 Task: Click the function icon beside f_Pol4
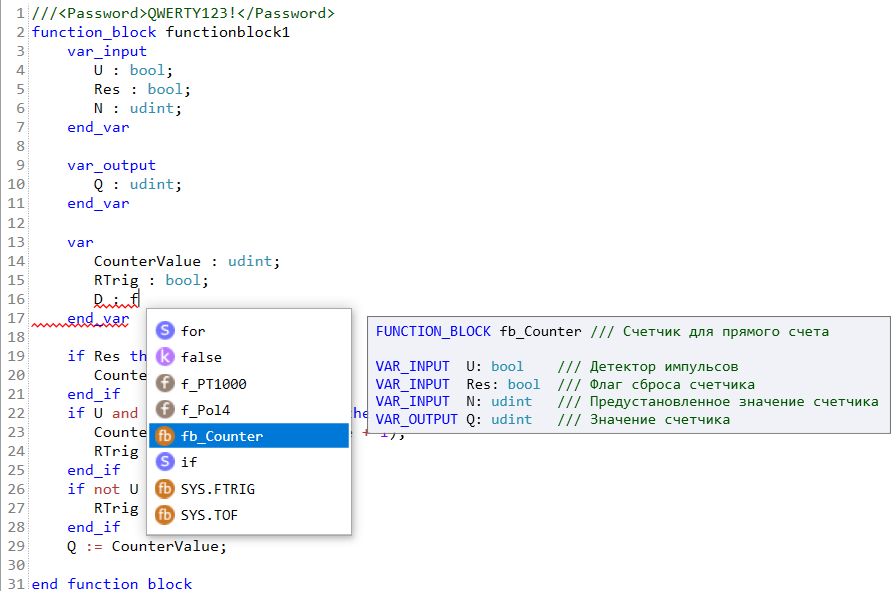165,410
